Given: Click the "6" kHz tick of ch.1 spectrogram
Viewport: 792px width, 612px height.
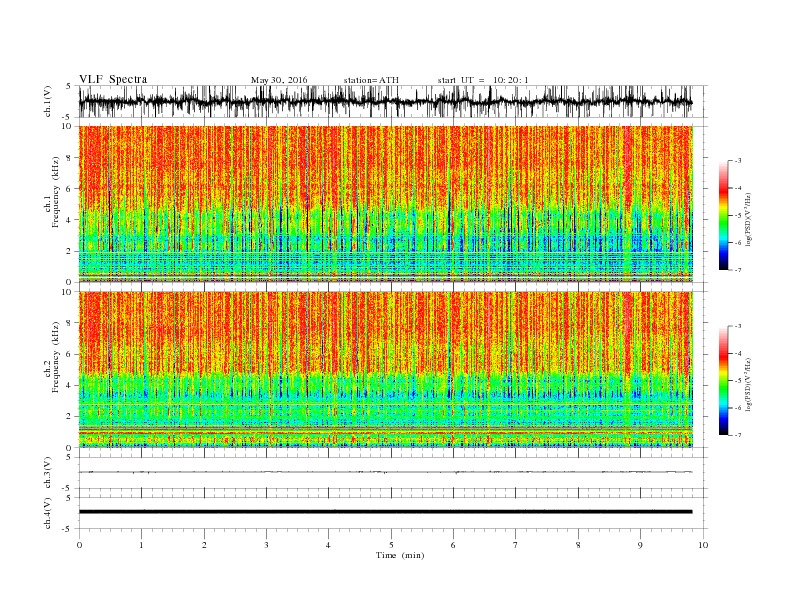Looking at the screenshot, I should click(x=69, y=188).
